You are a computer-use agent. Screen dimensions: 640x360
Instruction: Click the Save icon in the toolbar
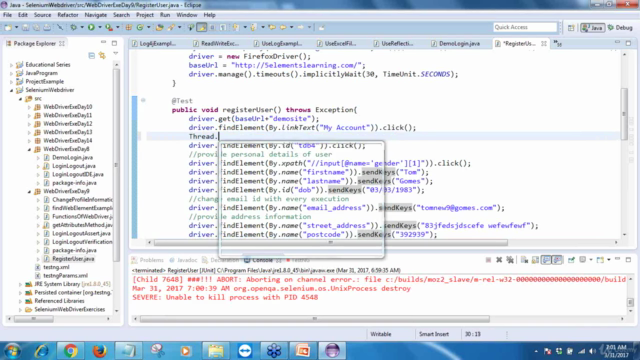(x=25, y=27)
